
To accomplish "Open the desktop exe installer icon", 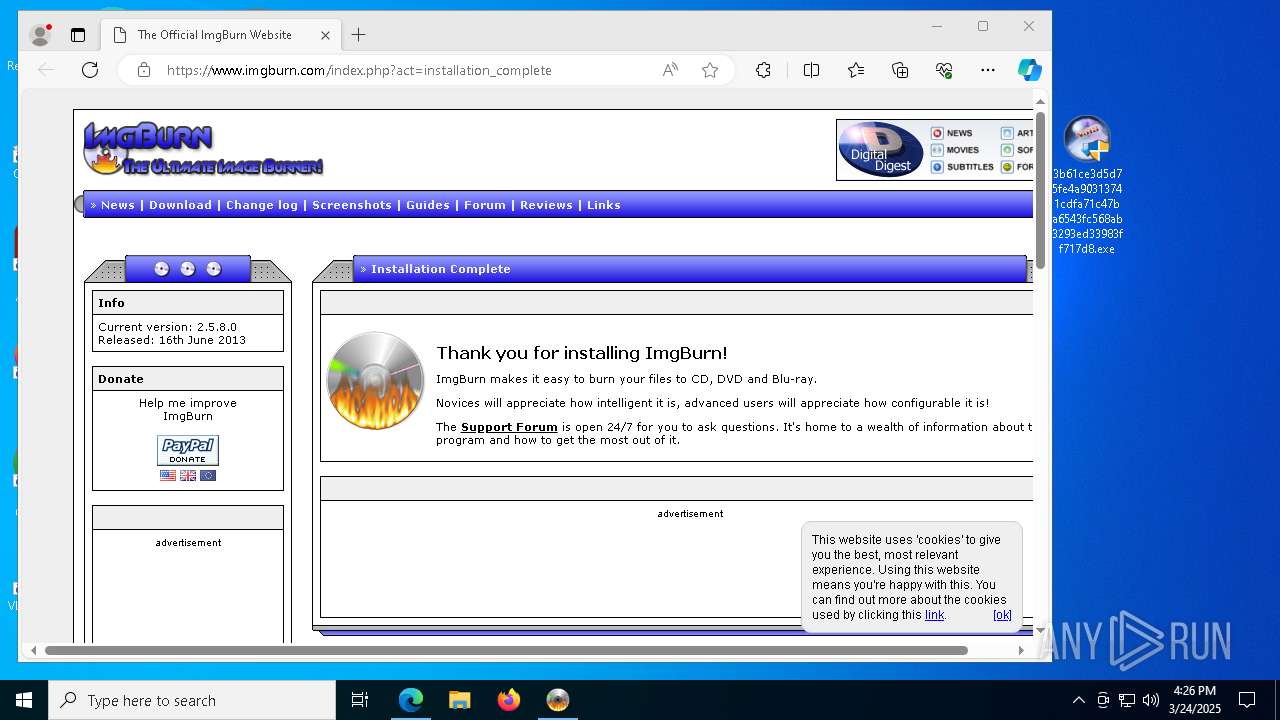I will coord(1087,185).
